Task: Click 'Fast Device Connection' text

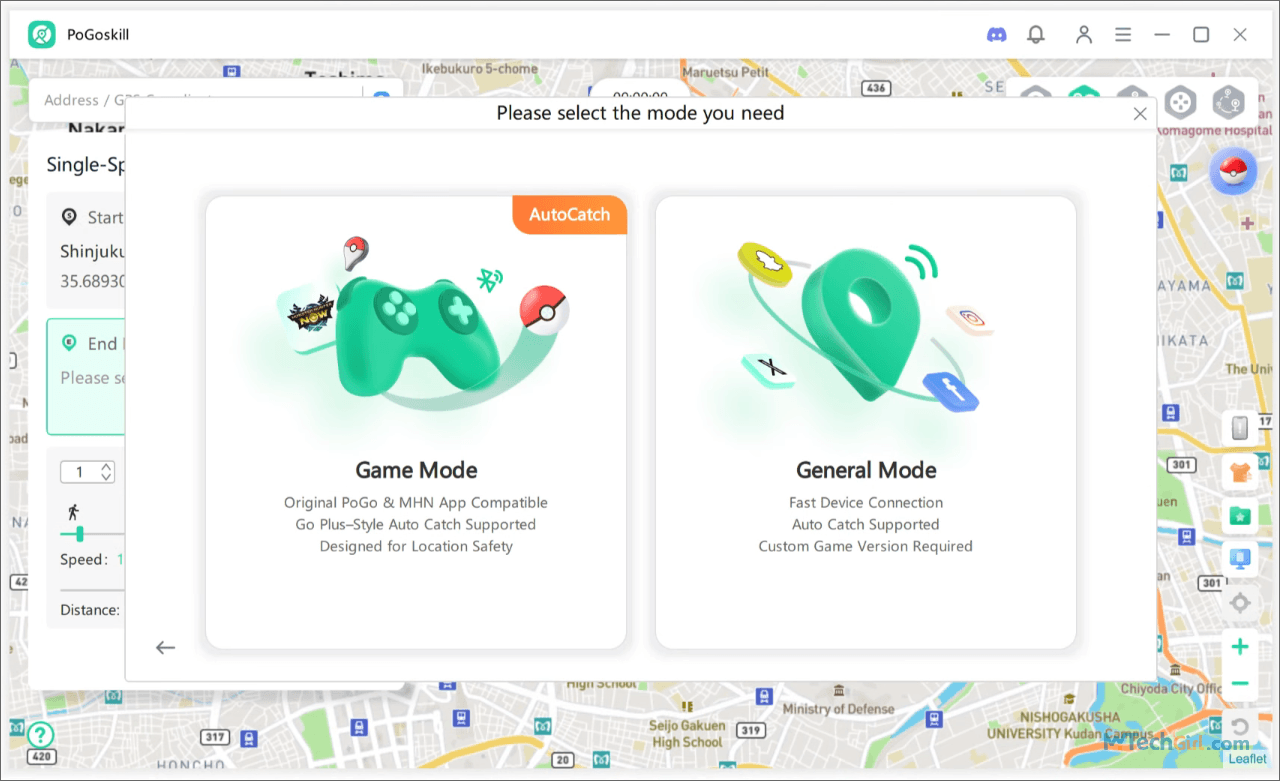Action: (866, 502)
